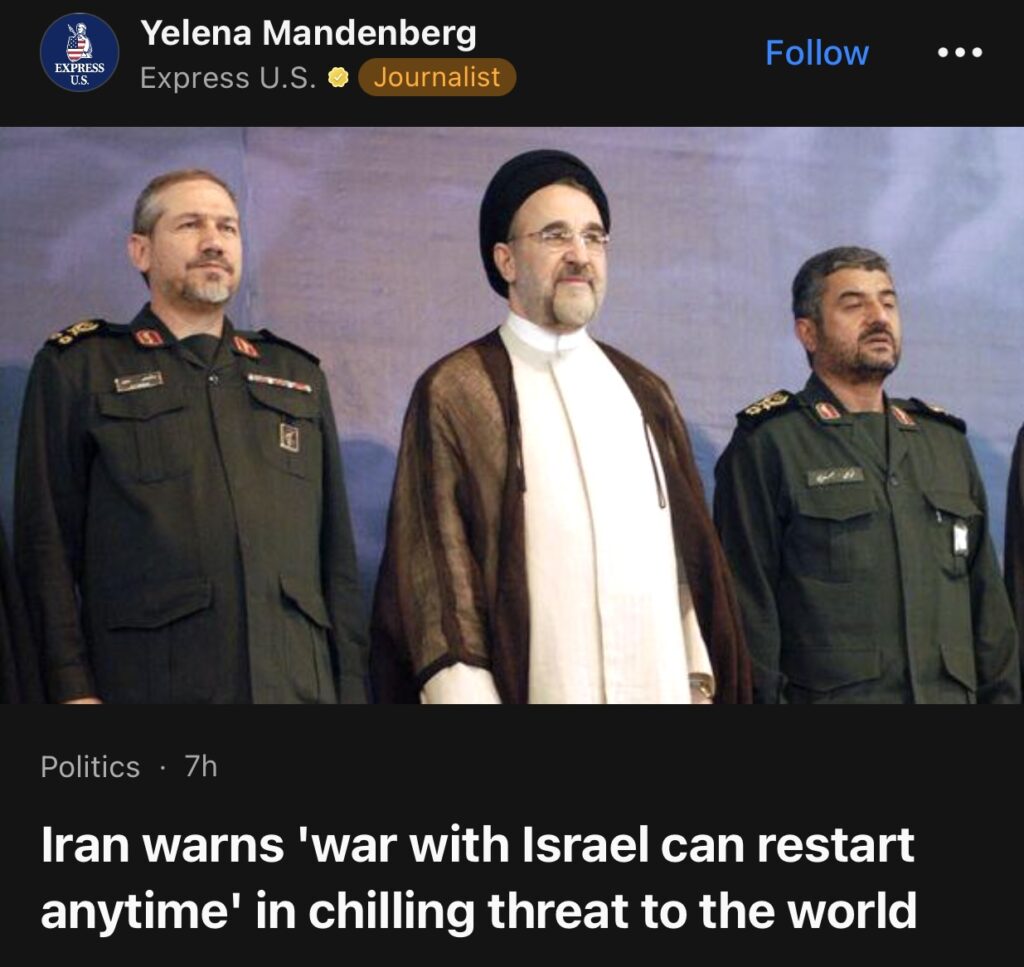
Task: Click the 7h timestamp
Action: (200, 767)
